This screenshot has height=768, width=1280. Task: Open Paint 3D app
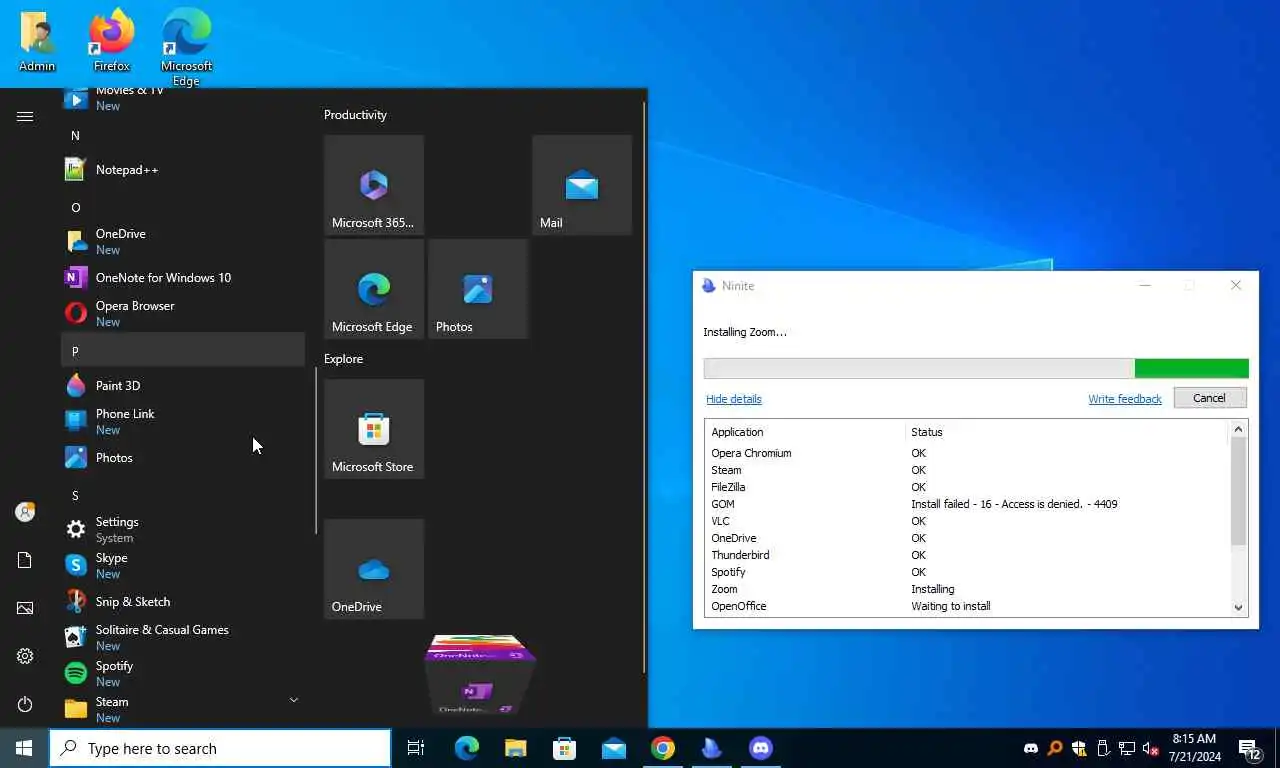point(183,386)
